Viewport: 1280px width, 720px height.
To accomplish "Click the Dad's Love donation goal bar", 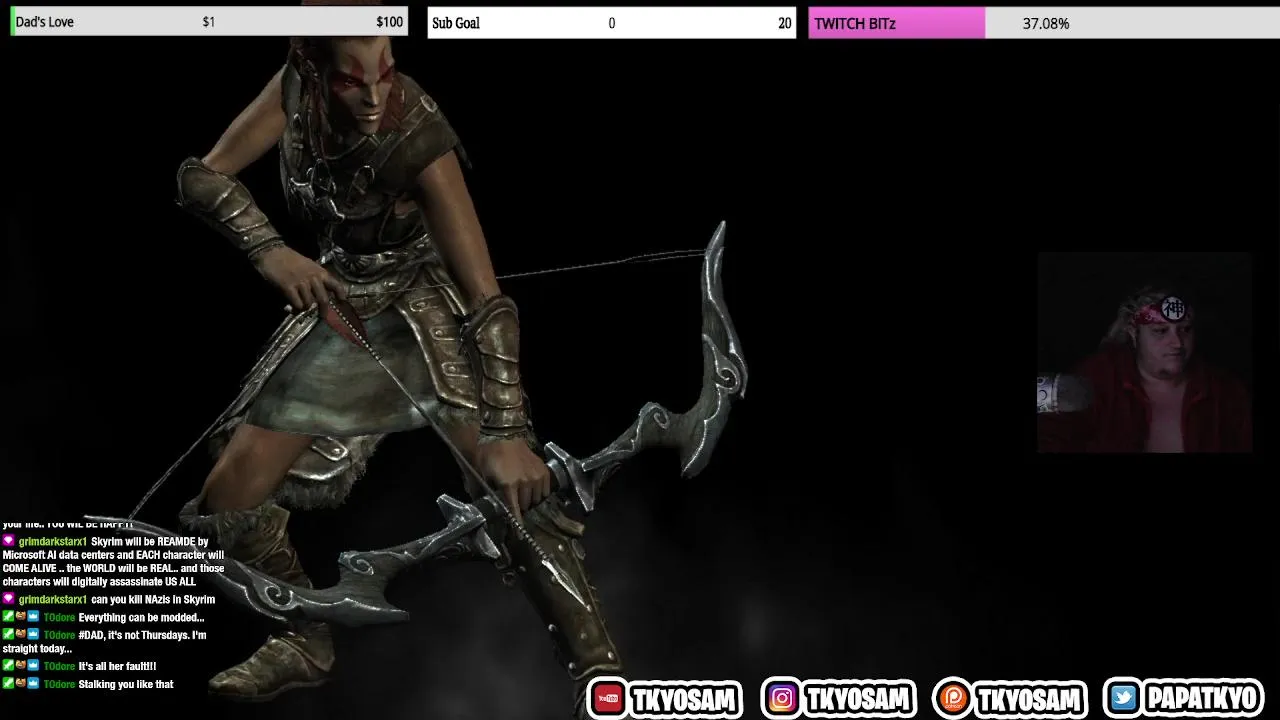I will tap(209, 21).
